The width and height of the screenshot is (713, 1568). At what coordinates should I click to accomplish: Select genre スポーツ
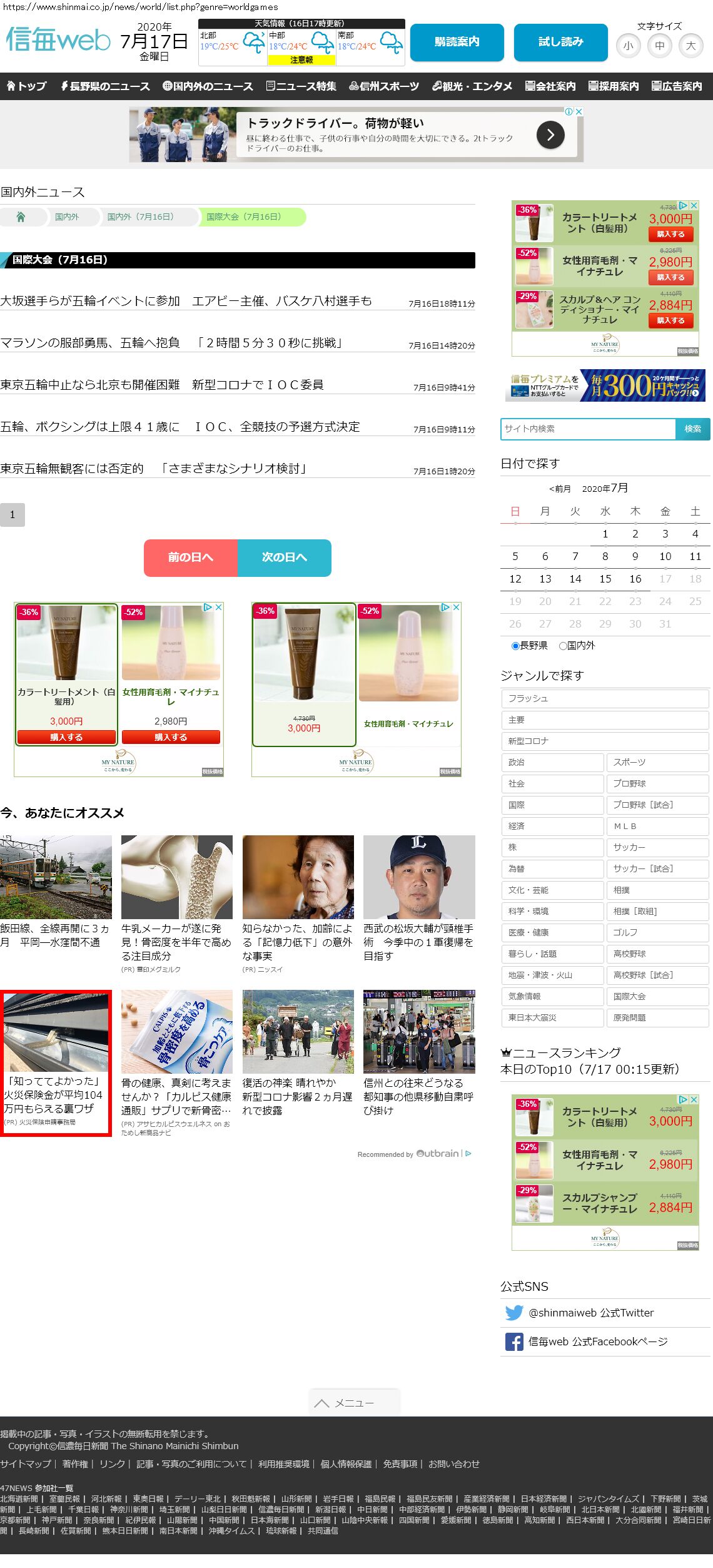click(x=657, y=762)
